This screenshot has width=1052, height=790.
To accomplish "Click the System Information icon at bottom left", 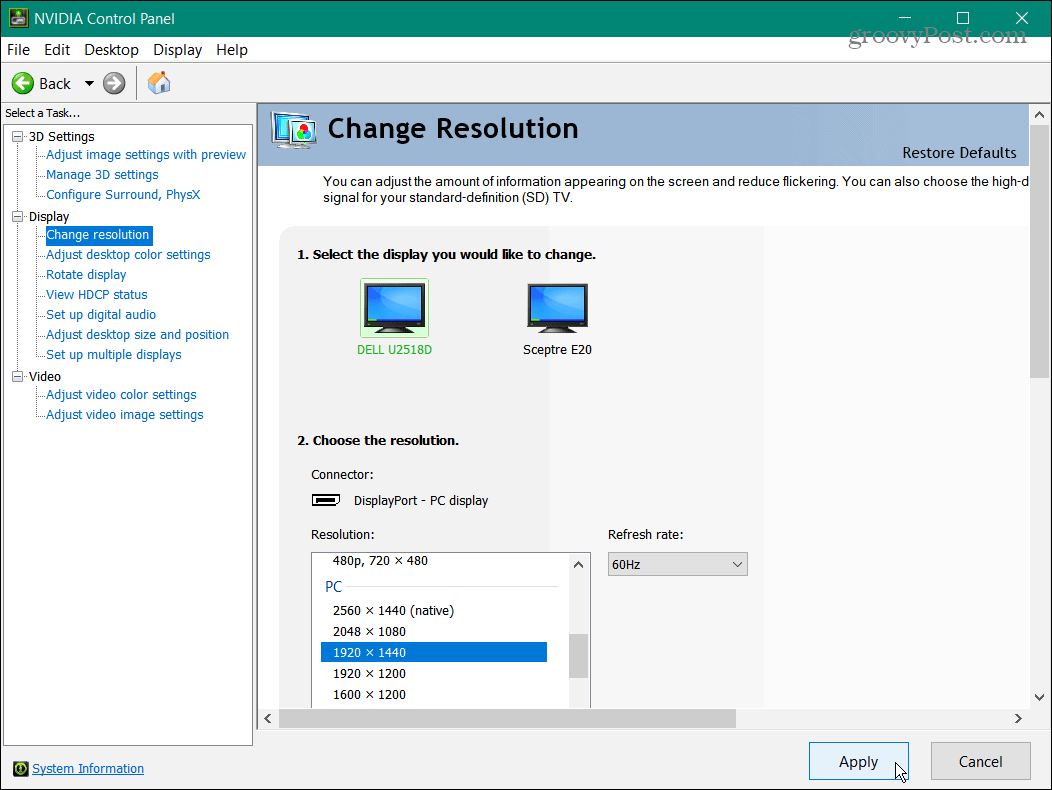I will pyautogui.click(x=22, y=768).
